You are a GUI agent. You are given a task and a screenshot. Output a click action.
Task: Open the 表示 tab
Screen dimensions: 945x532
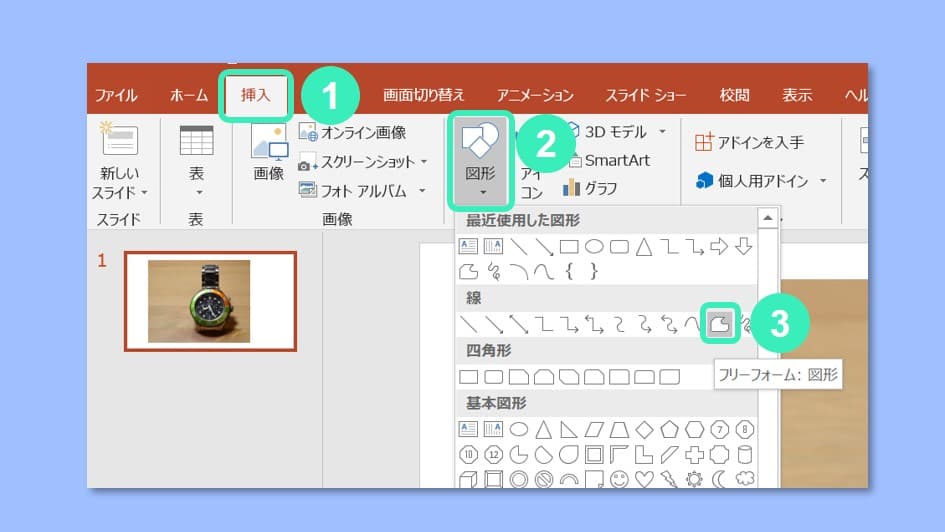coord(797,95)
